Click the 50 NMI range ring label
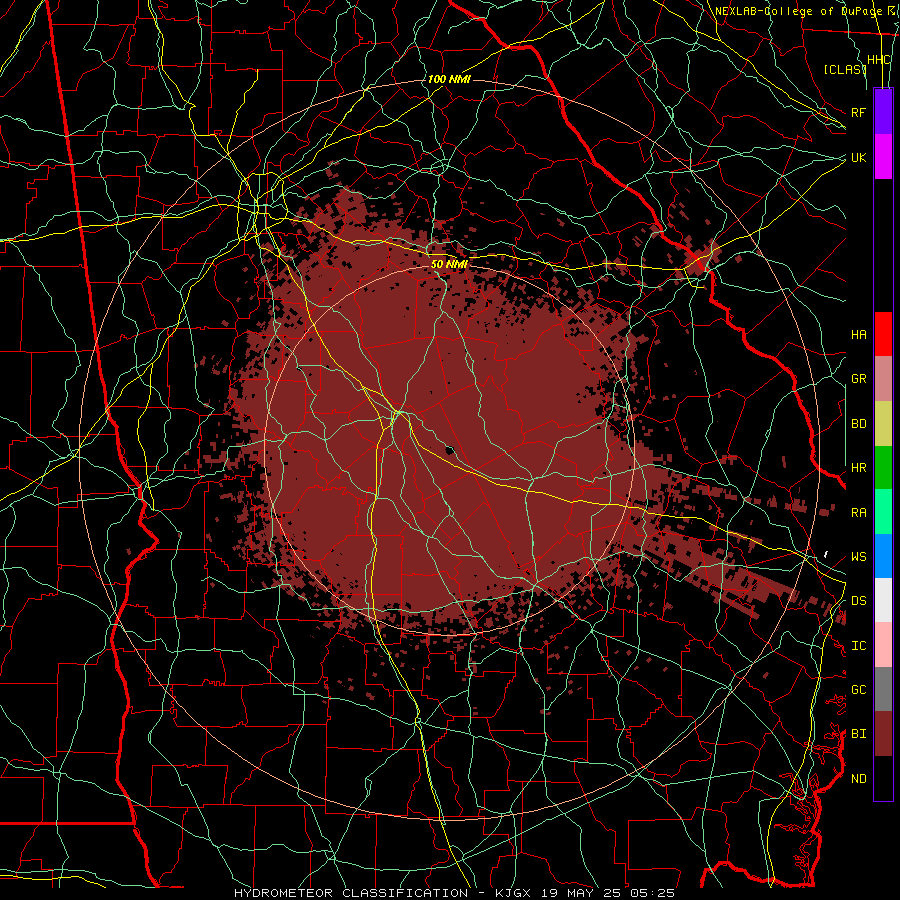Image resolution: width=900 pixels, height=900 pixels. coord(449,264)
